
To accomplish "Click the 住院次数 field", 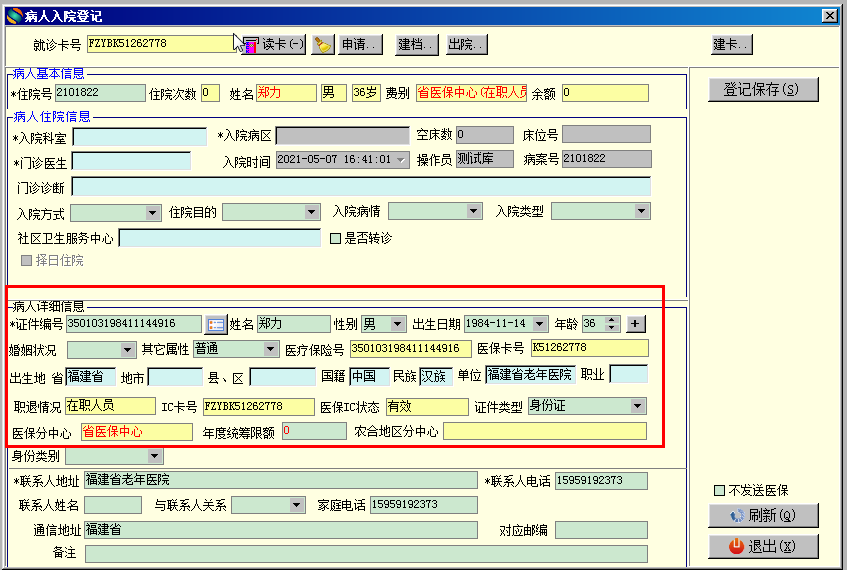I will [210, 93].
